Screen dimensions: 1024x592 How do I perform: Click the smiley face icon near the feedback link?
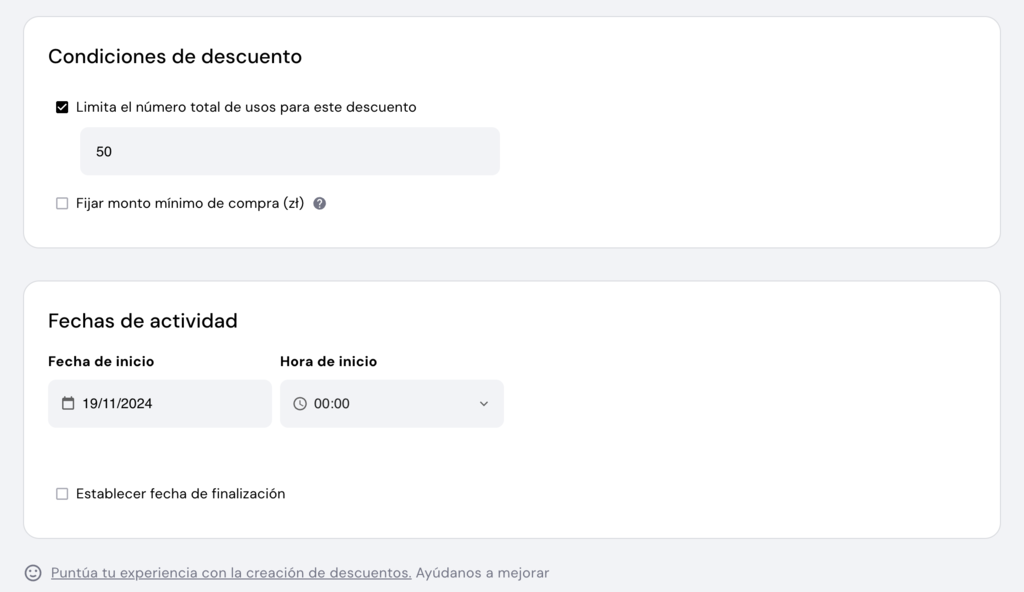click(33, 572)
